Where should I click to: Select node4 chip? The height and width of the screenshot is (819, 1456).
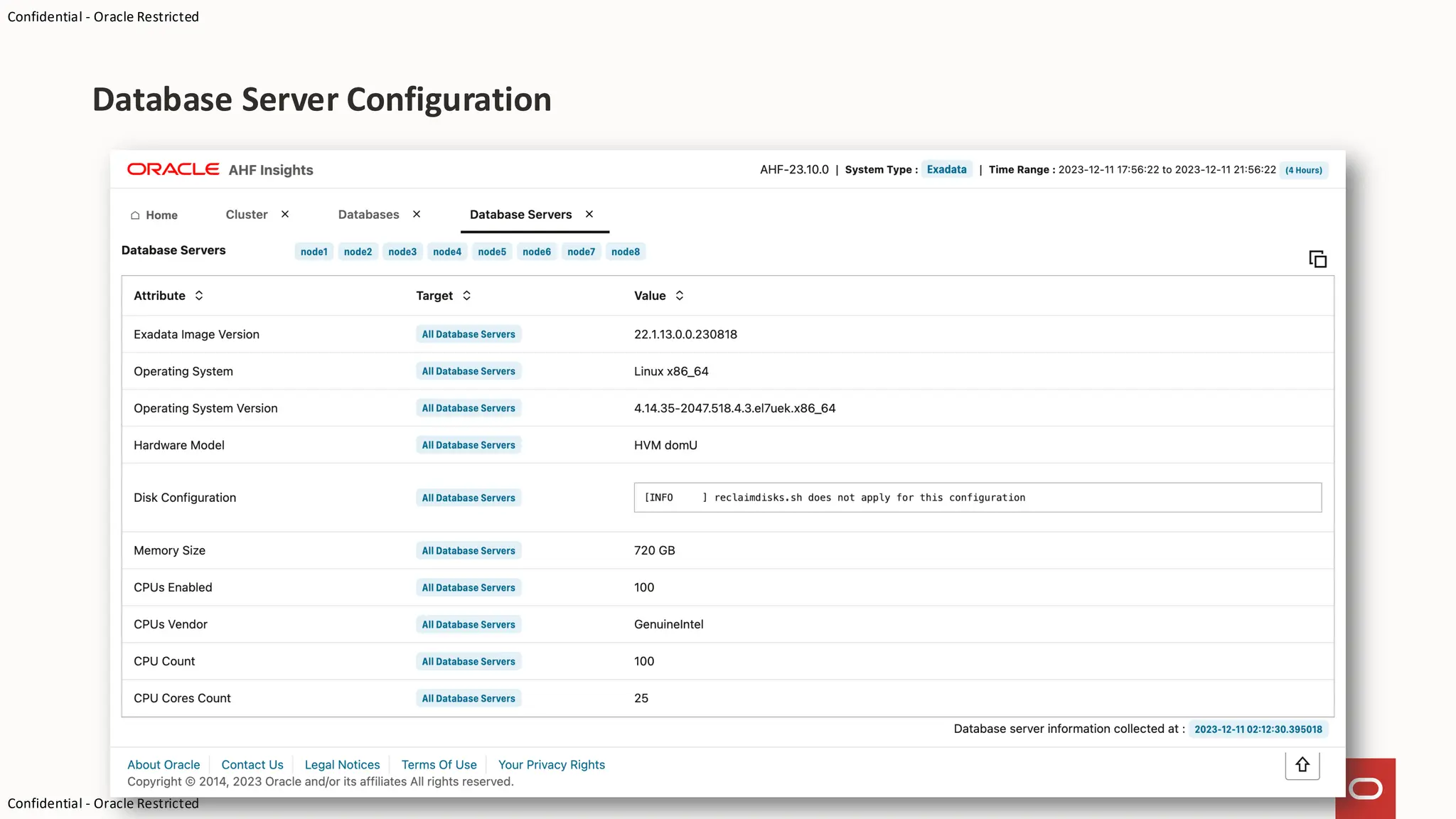447,252
